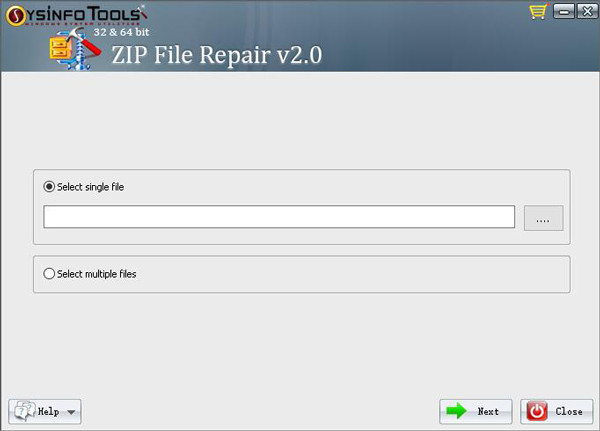The width and height of the screenshot is (600, 431).
Task: Select the 'Select single file' radio option
Action: pyautogui.click(x=49, y=187)
